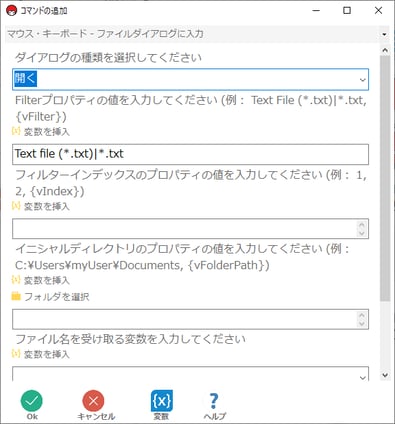Click the Filter text field with Text file

tap(190, 154)
